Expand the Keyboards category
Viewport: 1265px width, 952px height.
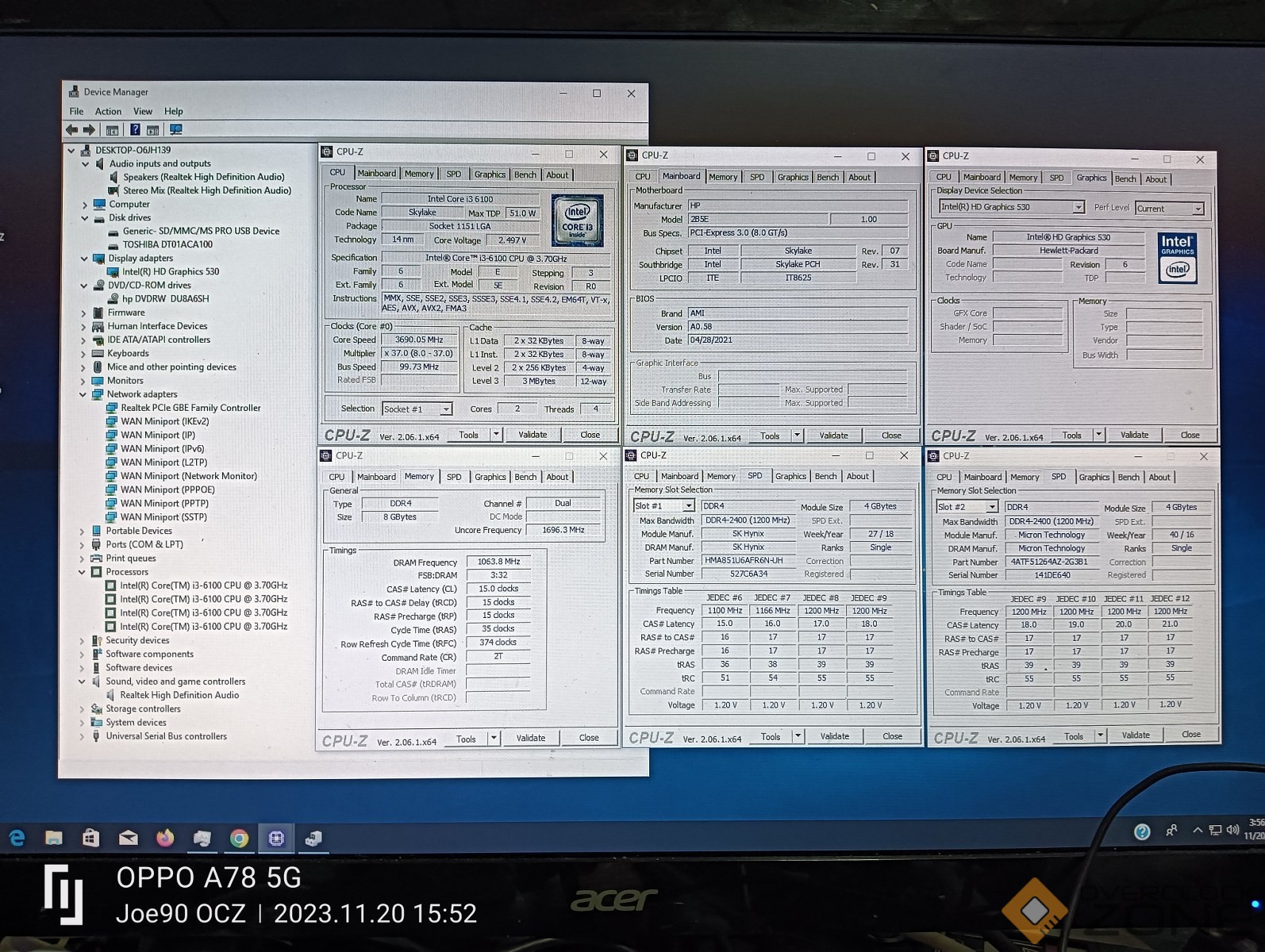(83, 354)
